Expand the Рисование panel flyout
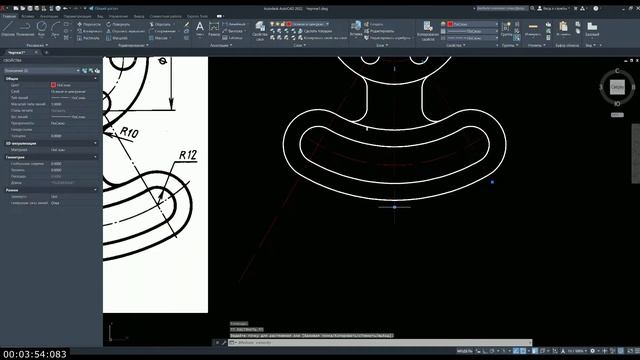 pyautogui.click(x=37, y=45)
